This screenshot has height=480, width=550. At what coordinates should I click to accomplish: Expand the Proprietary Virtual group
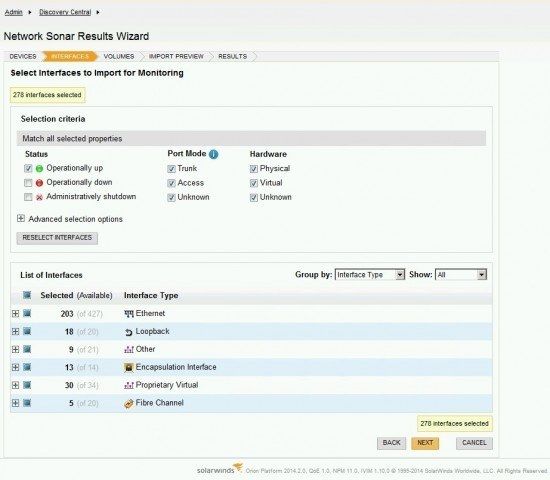pos(15,385)
